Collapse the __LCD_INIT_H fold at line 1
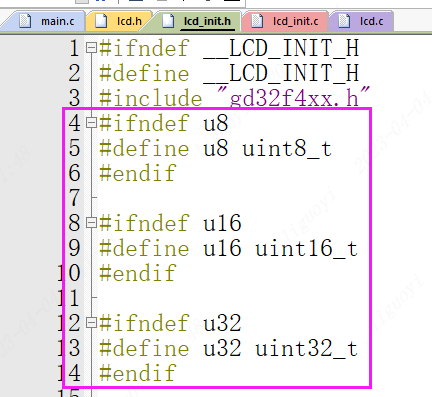 (91, 48)
